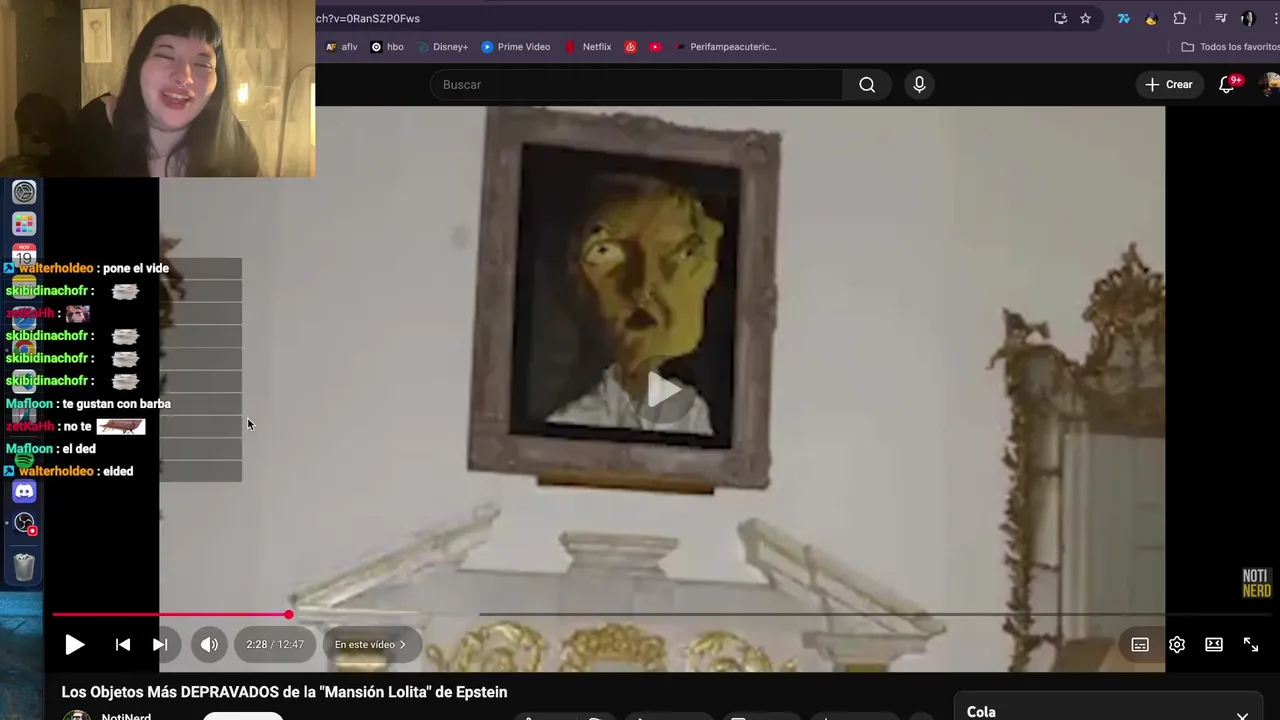Open the aflv bookmark
Screen dimensions: 1280x720
341,47
